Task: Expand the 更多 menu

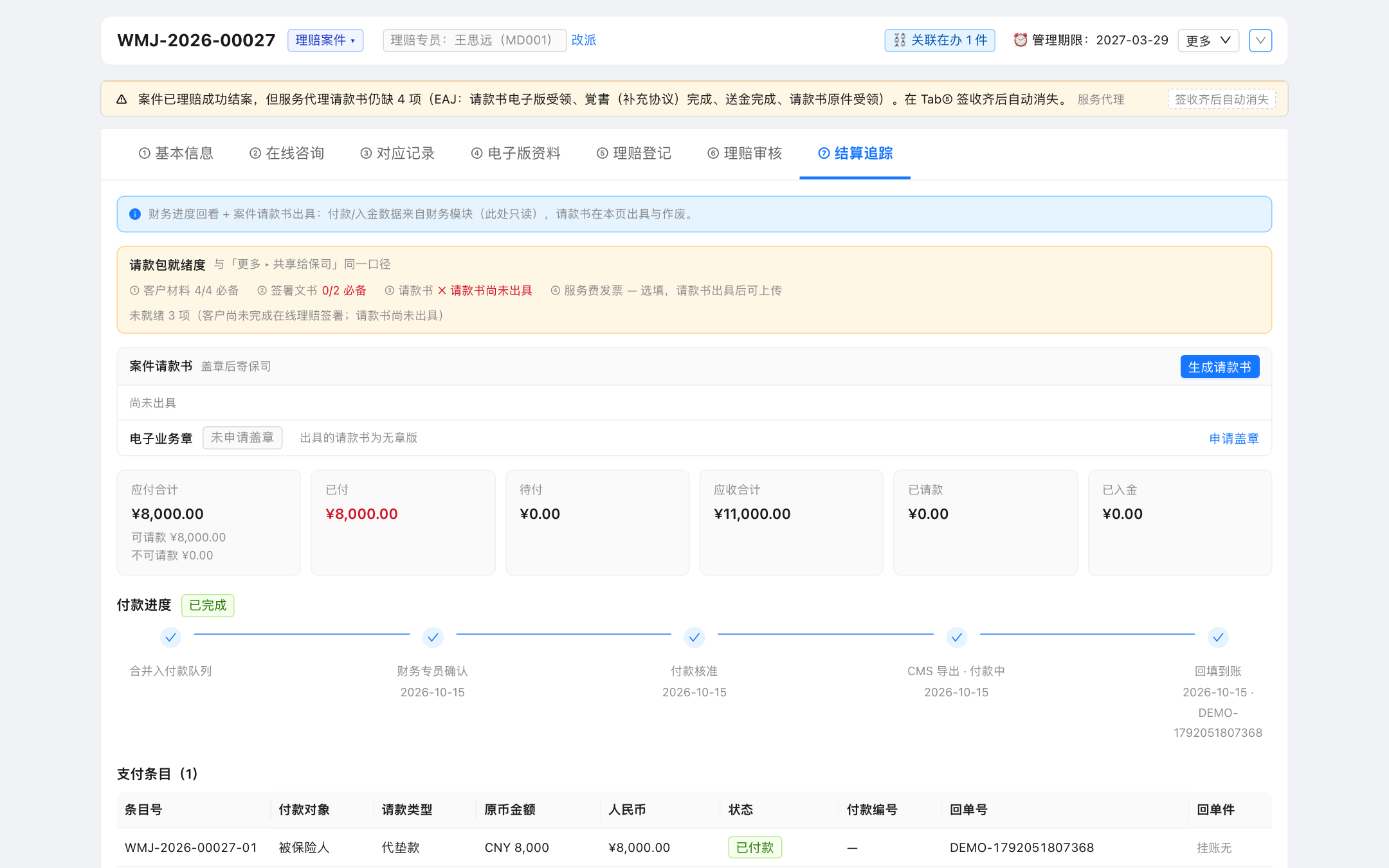Action: tap(1208, 41)
